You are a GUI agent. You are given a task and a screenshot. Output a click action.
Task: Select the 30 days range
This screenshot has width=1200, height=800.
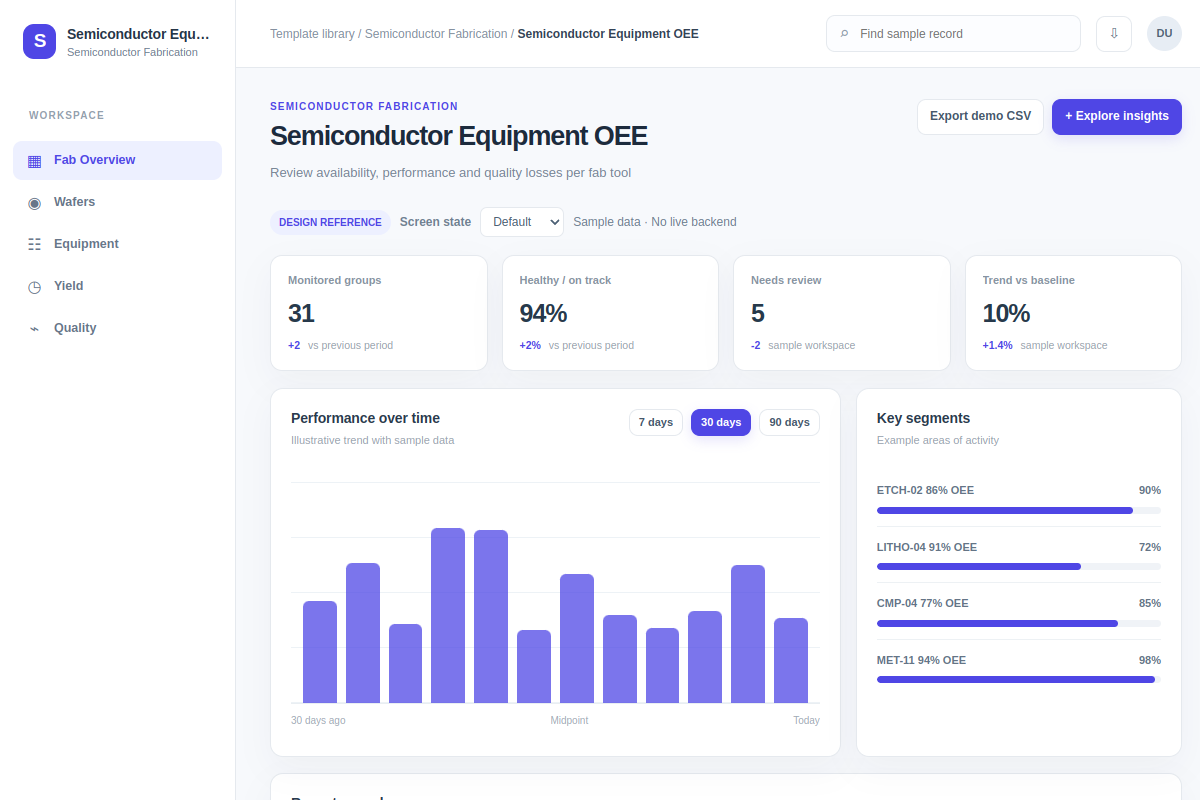coord(721,422)
